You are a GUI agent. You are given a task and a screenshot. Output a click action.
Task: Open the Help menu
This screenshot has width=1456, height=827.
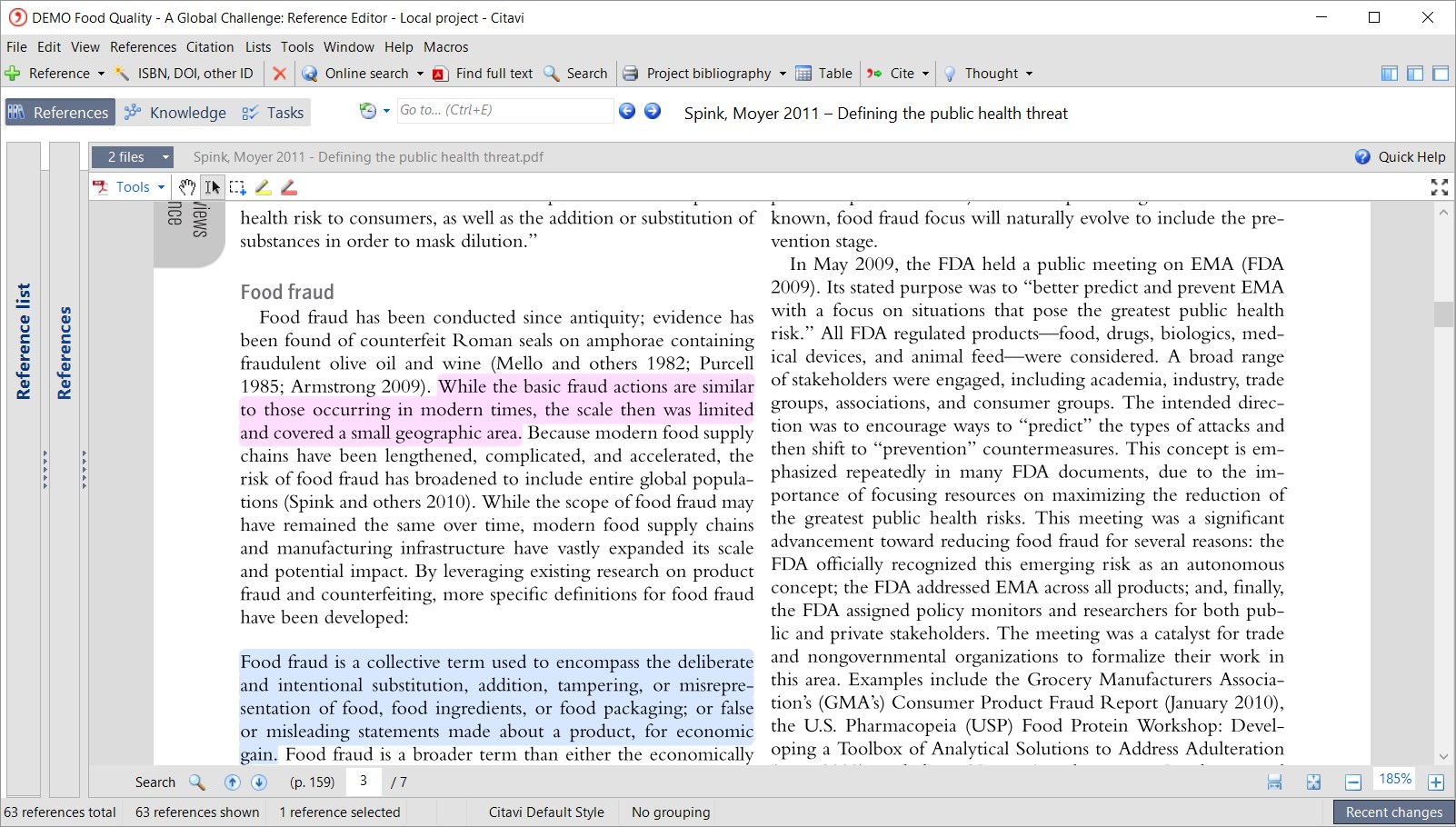click(x=398, y=47)
